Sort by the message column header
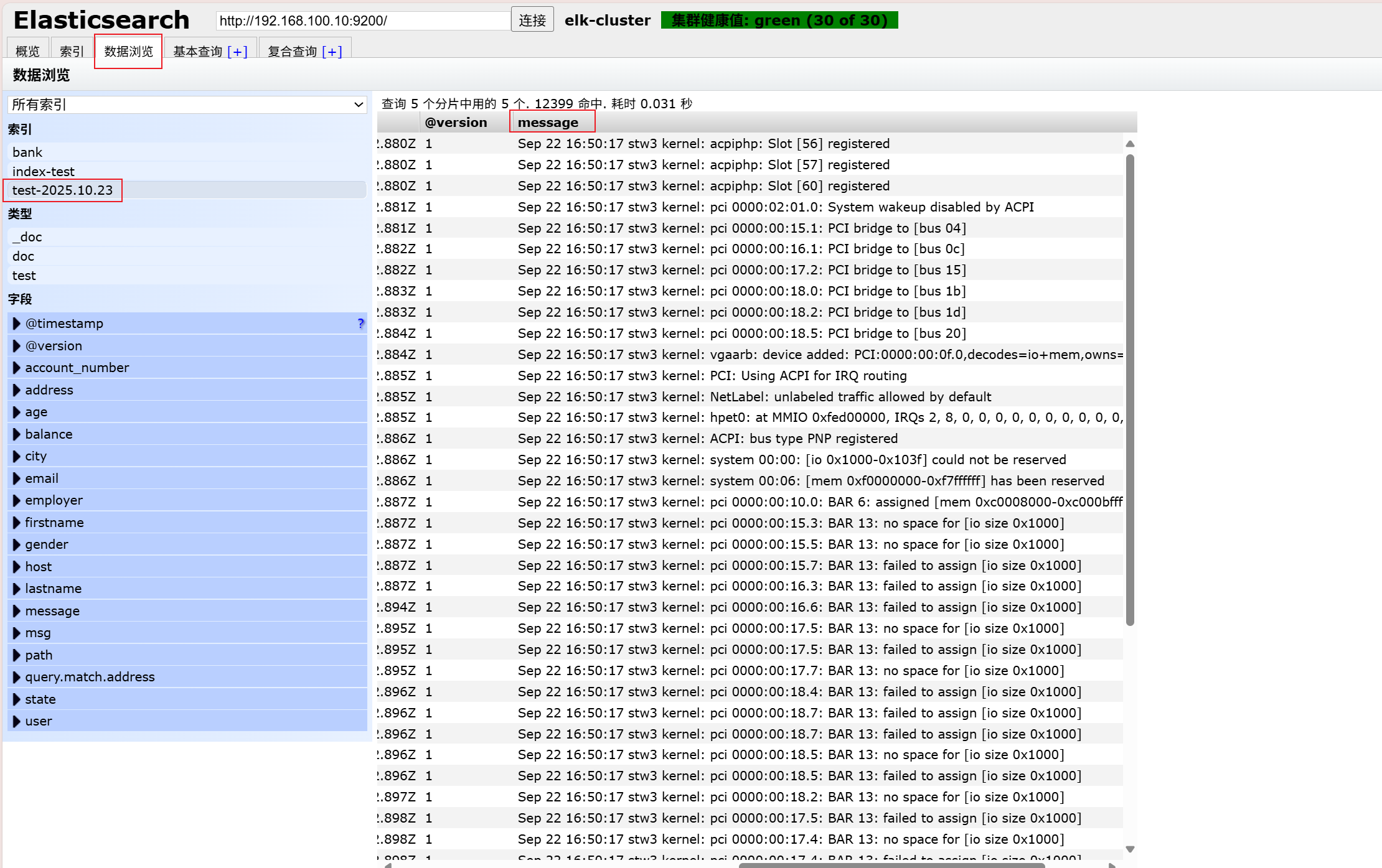The image size is (1382, 868). tap(548, 123)
